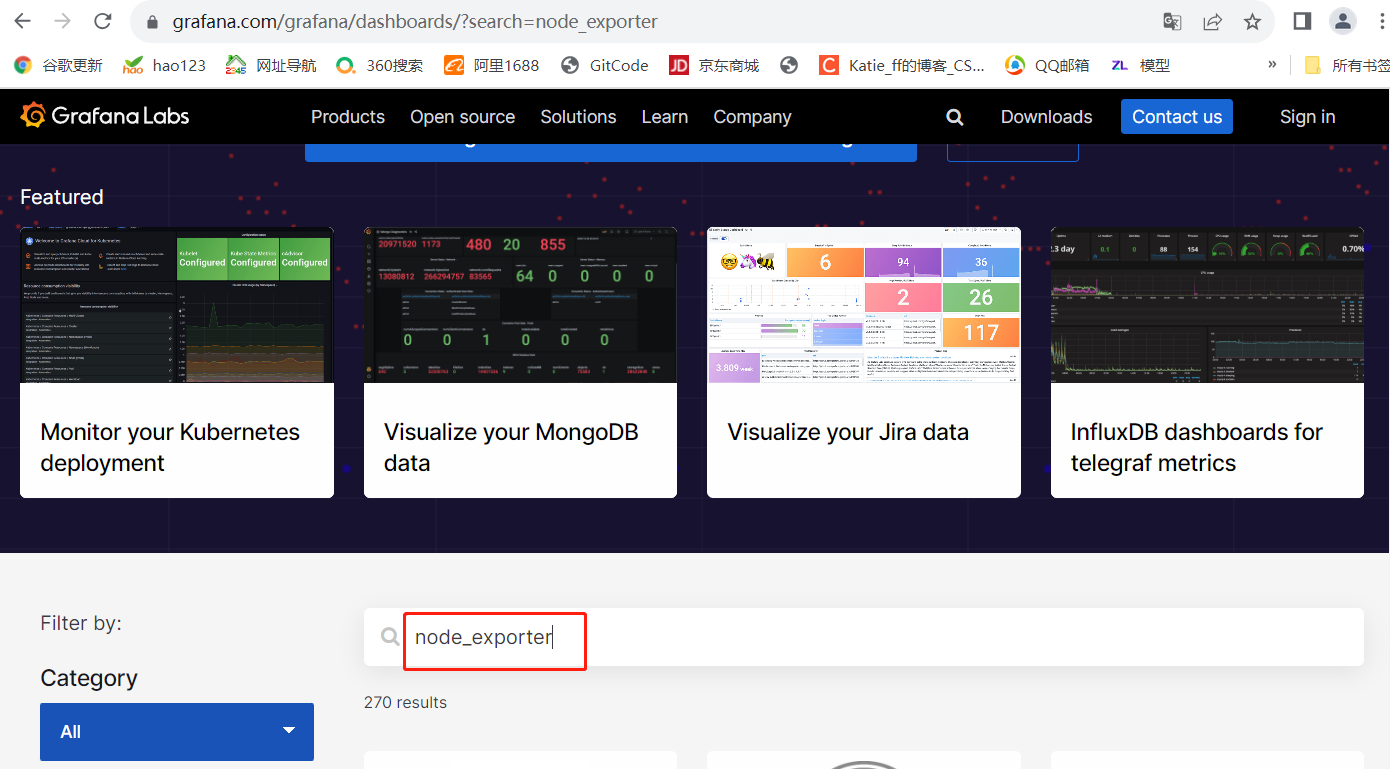This screenshot has width=1390, height=769.
Task: Click the share page icon
Action: (x=1212, y=21)
